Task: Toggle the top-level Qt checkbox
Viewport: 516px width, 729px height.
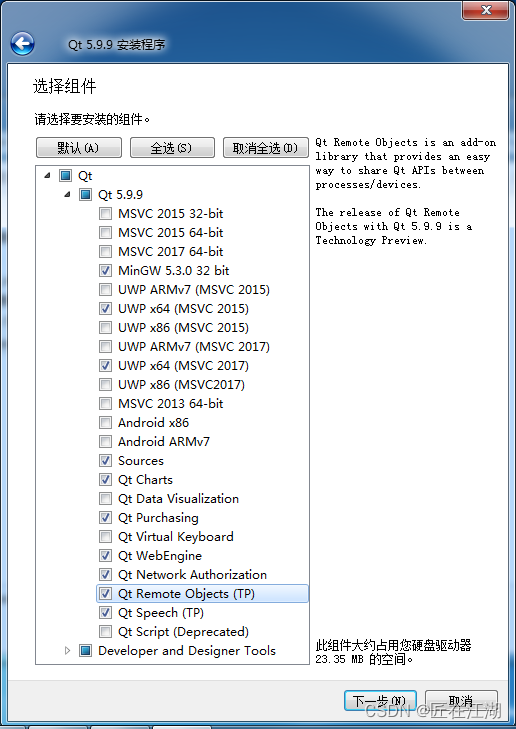Action: click(66, 175)
